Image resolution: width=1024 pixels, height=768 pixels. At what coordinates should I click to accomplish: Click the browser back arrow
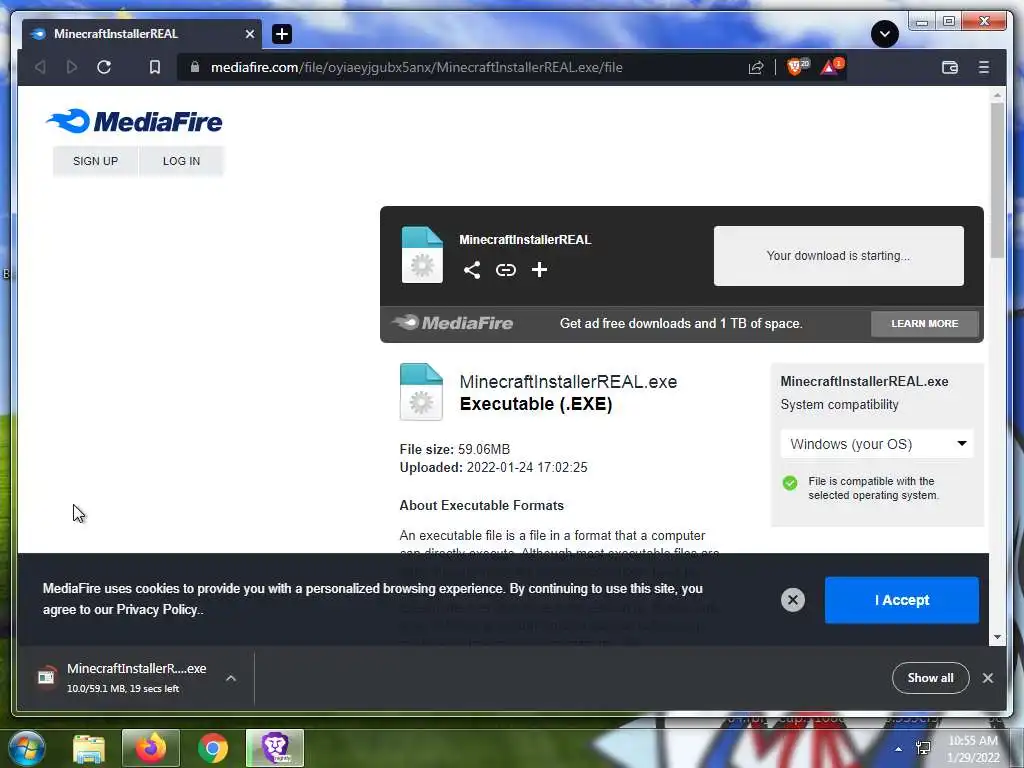point(40,67)
